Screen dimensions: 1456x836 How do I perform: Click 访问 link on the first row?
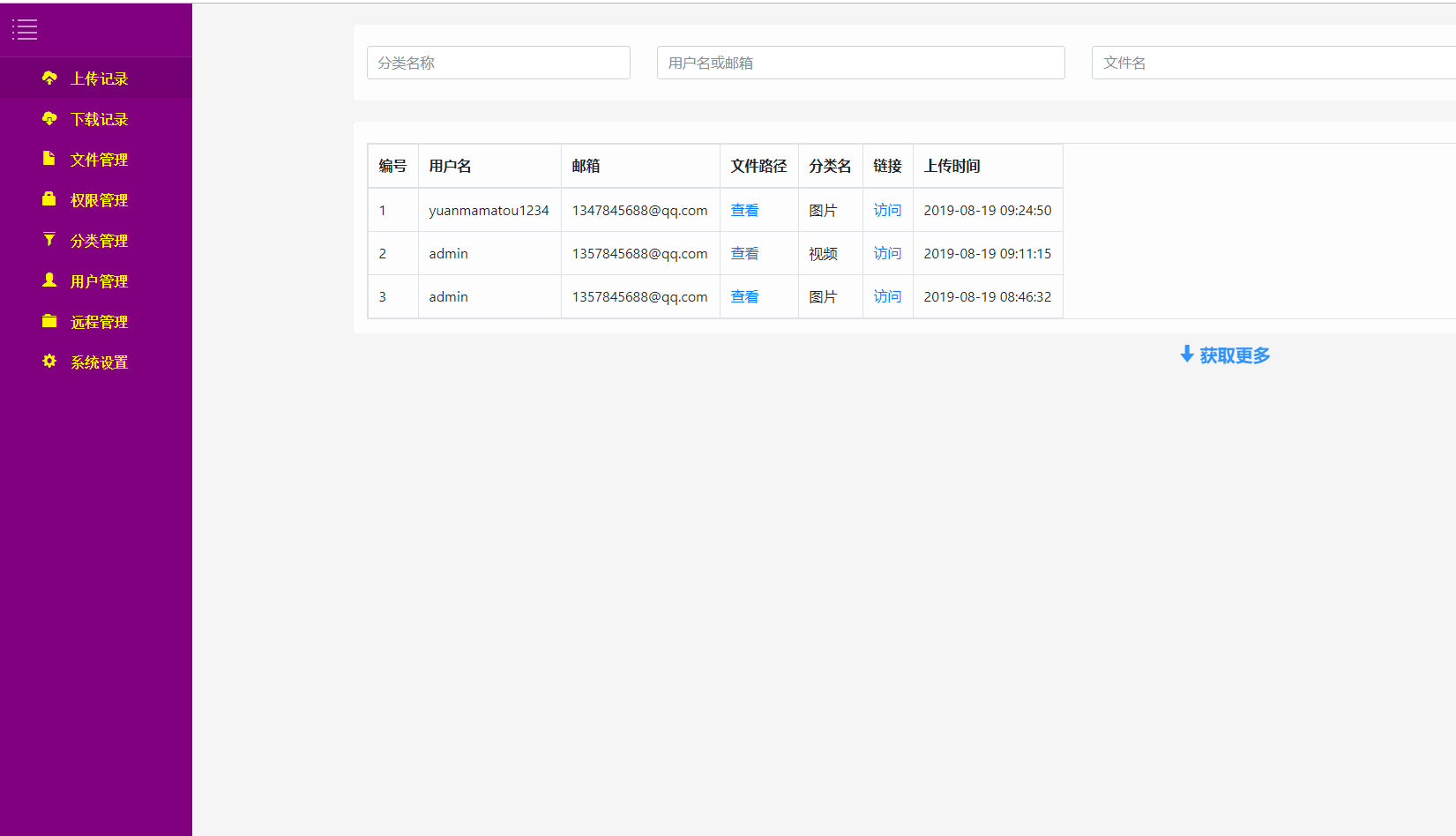(887, 210)
